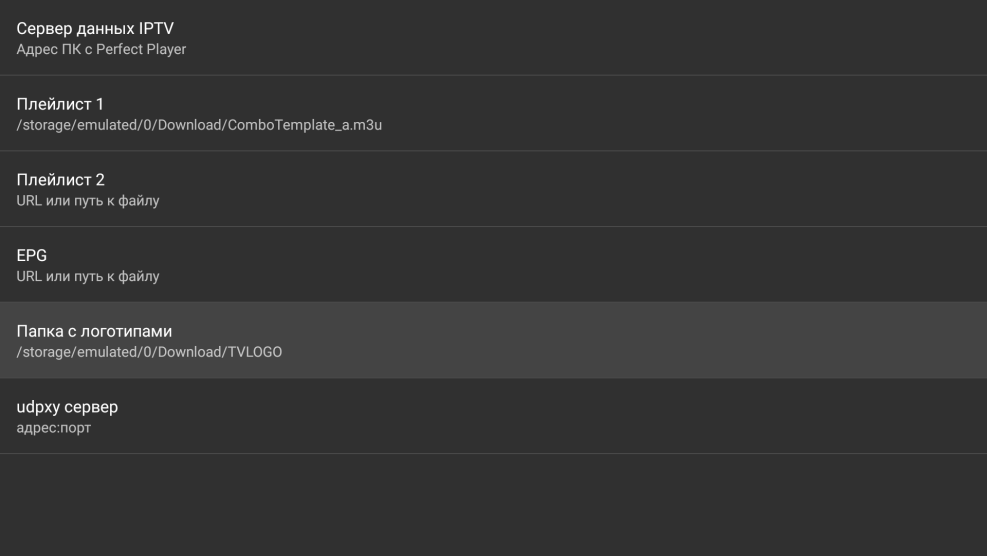Open the udpxy сервер setting
This screenshot has height=556, width=987.
coord(493,416)
